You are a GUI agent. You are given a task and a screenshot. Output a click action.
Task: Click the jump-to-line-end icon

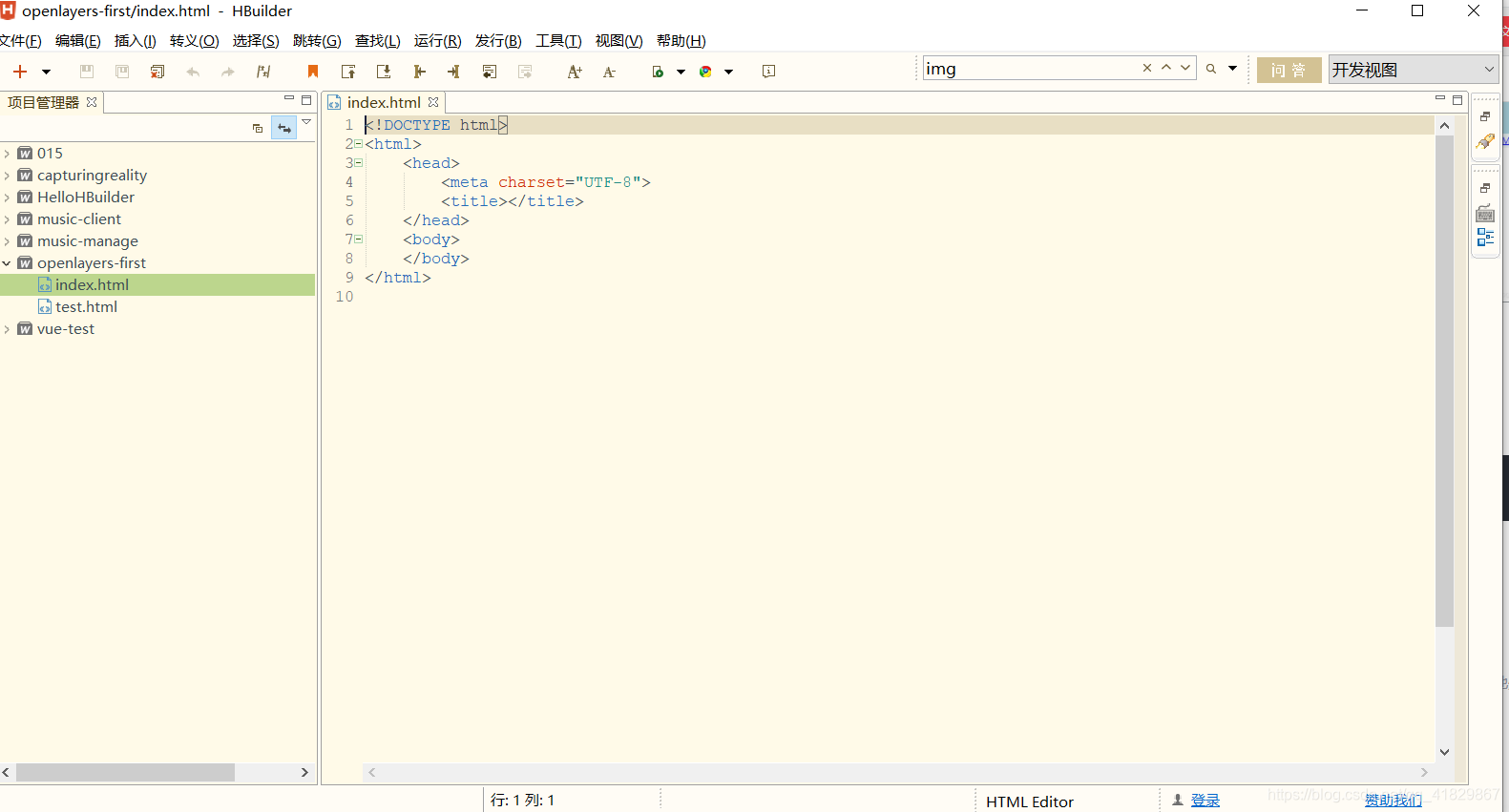453,72
